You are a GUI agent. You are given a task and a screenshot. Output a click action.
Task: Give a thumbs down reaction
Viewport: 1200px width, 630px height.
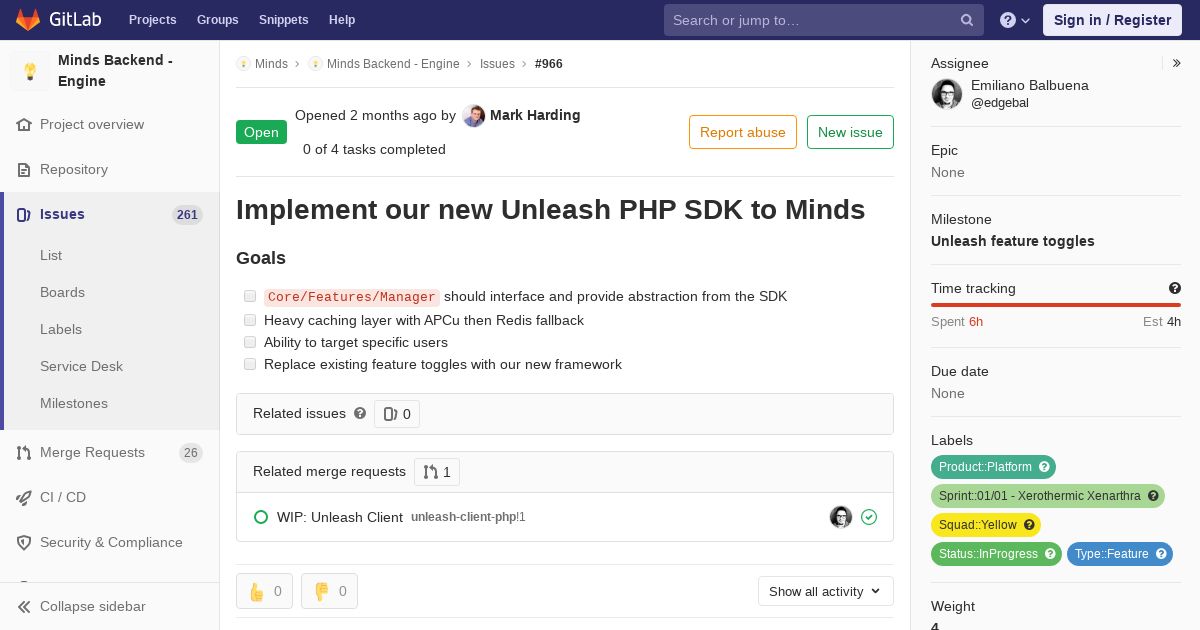coord(329,591)
